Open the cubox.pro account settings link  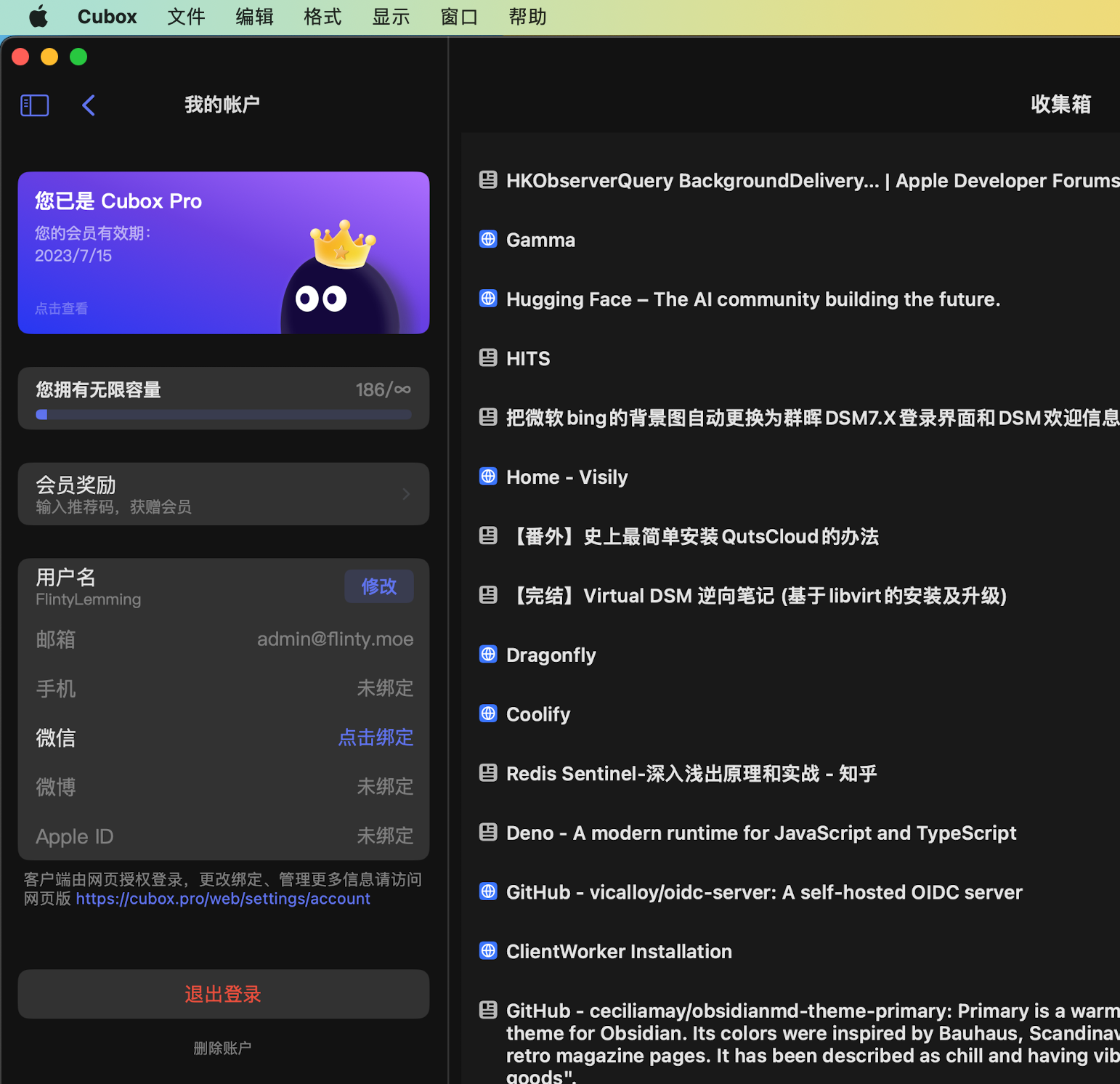[x=223, y=899]
